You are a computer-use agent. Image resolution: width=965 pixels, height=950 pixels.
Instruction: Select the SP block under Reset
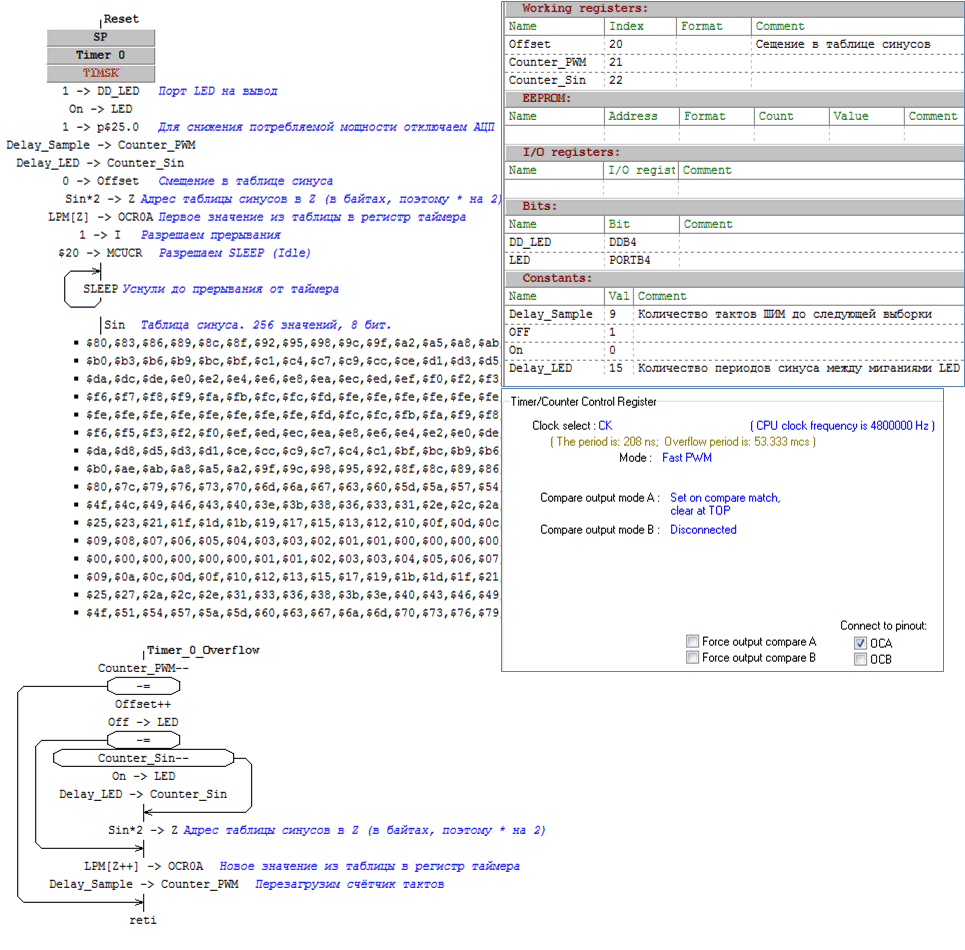tap(100, 37)
